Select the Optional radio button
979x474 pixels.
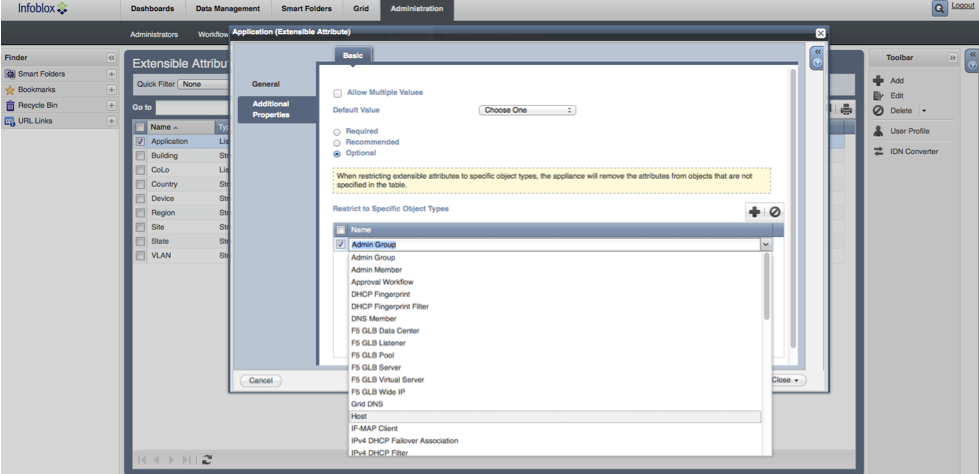coord(337,153)
